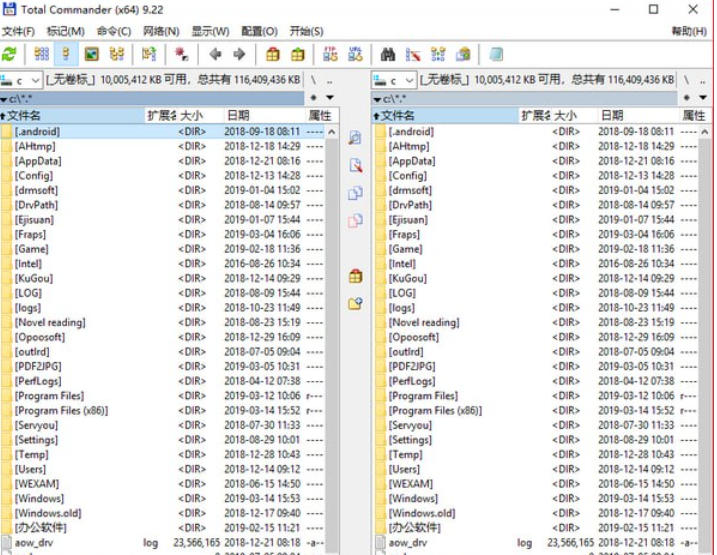This screenshot has height=555, width=717.
Task: Click the left panel c:\*.* path bar
Action: pyautogui.click(x=152, y=98)
